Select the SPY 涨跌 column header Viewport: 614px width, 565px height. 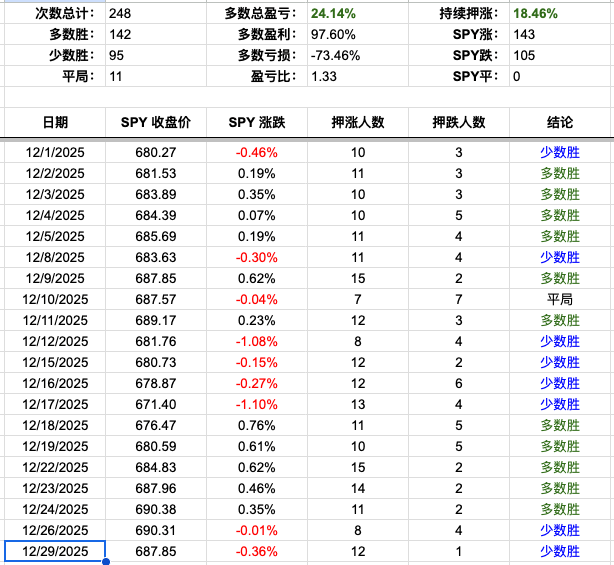click(x=257, y=122)
